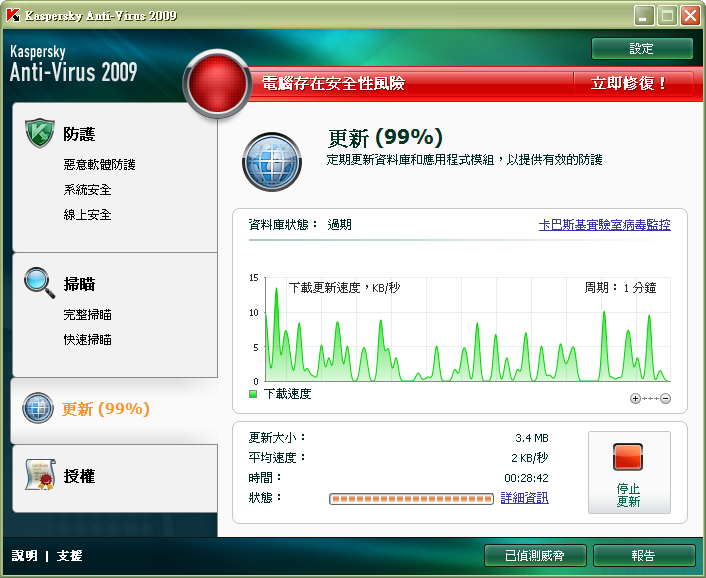Click the 00:28:42 time value
706x578 pixels.
[x=526, y=478]
